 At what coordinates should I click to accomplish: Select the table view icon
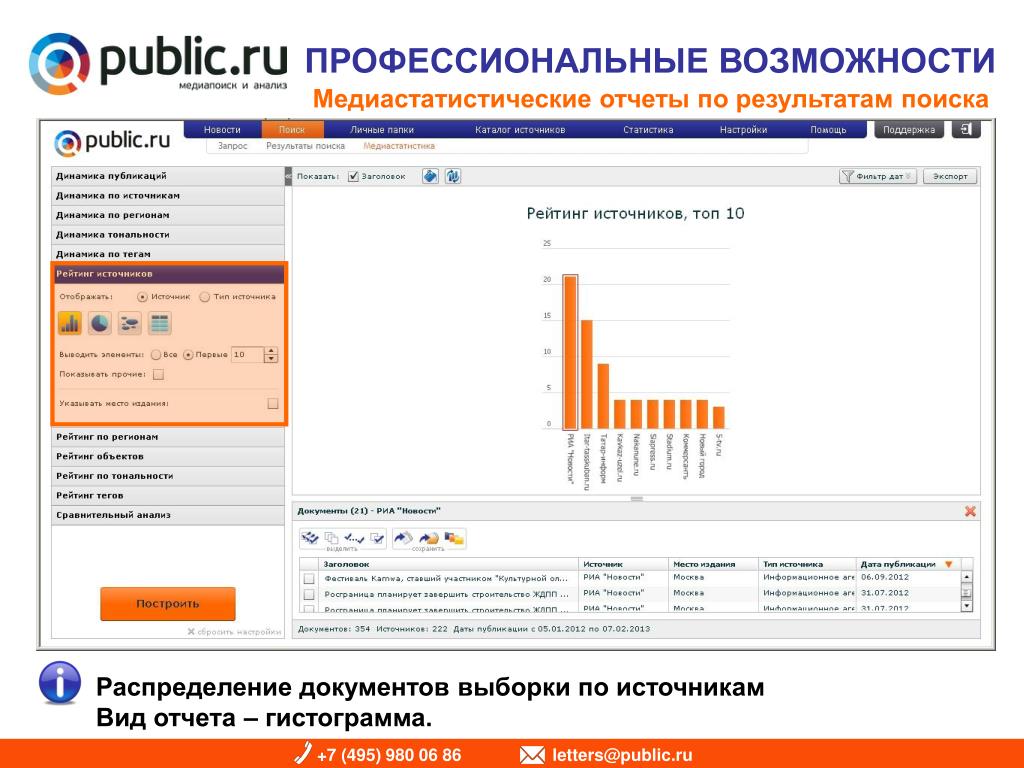pyautogui.click(x=159, y=323)
